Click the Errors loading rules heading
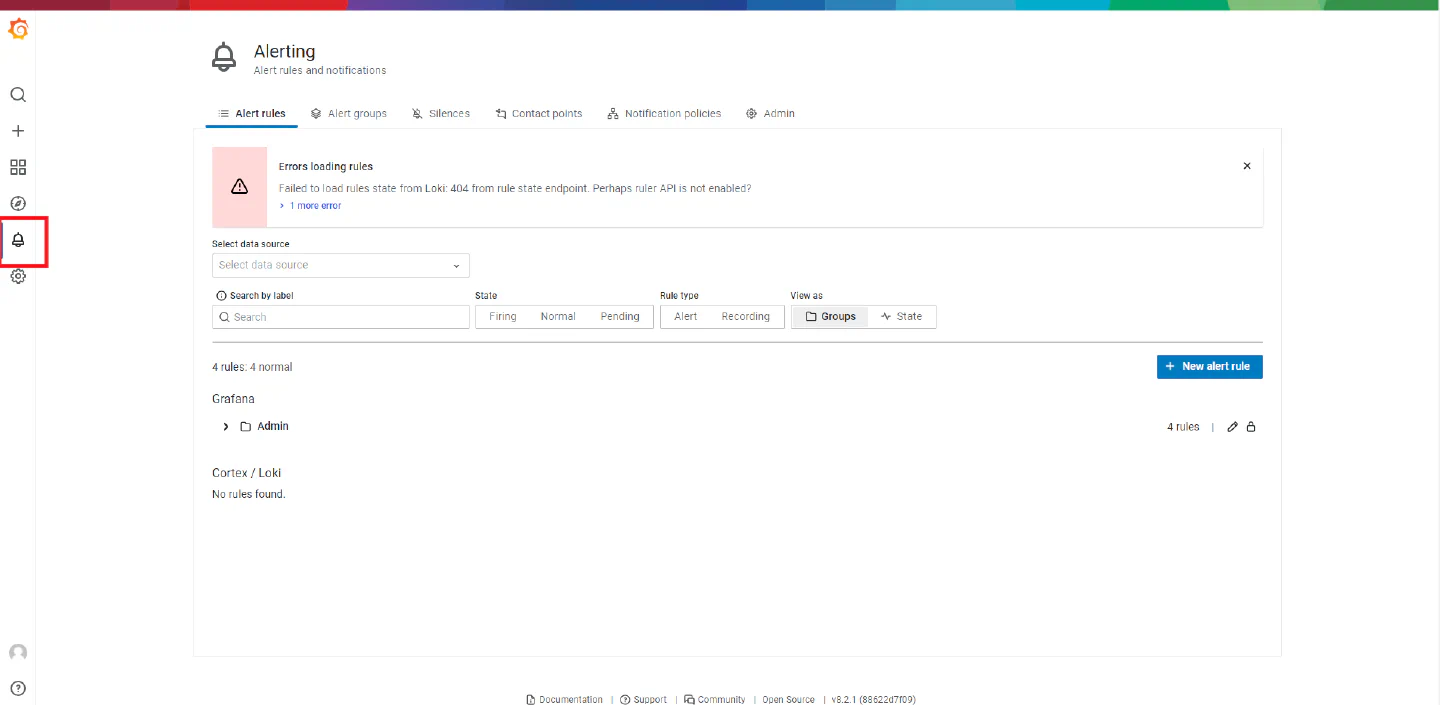The image size is (1440, 705). tap(326, 167)
